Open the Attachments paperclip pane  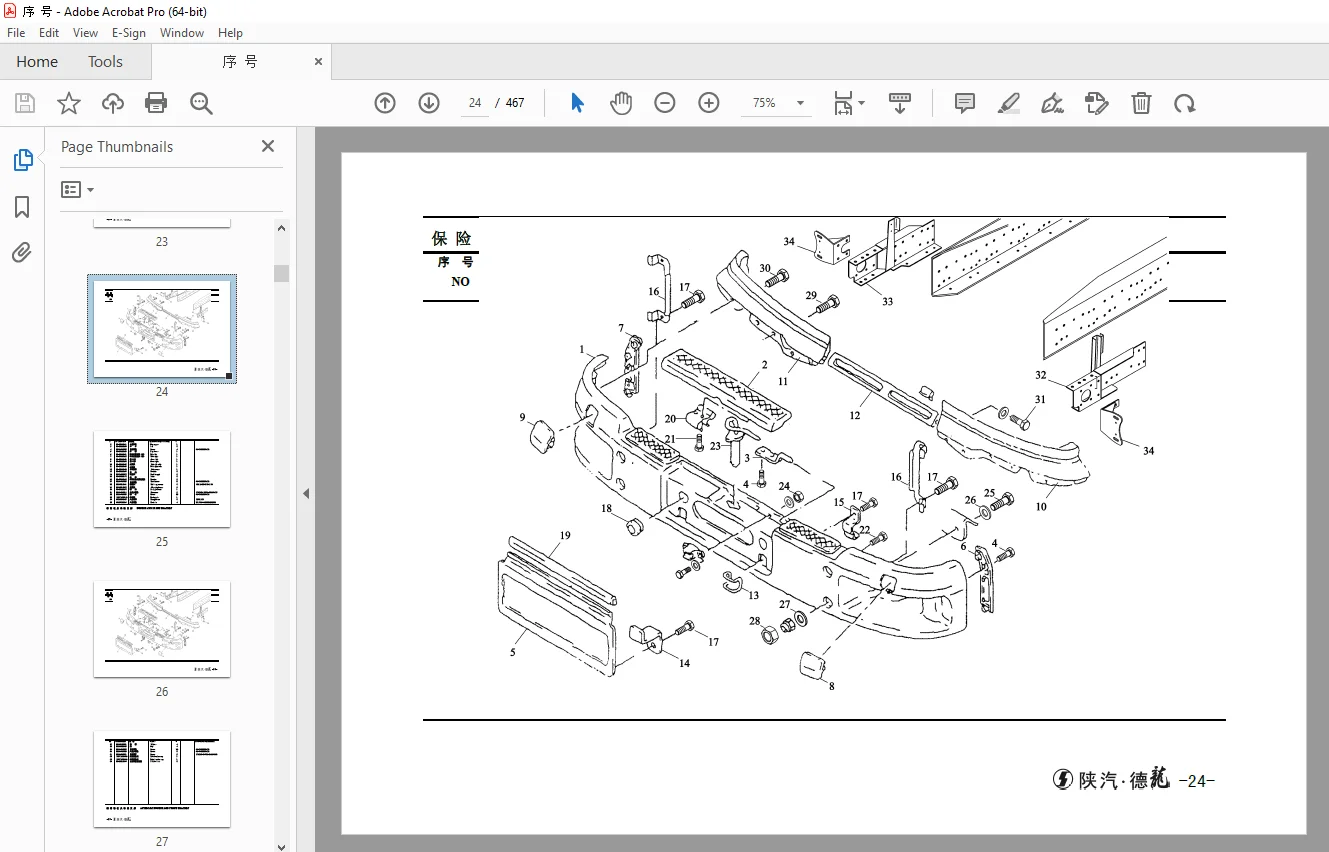coord(22,252)
